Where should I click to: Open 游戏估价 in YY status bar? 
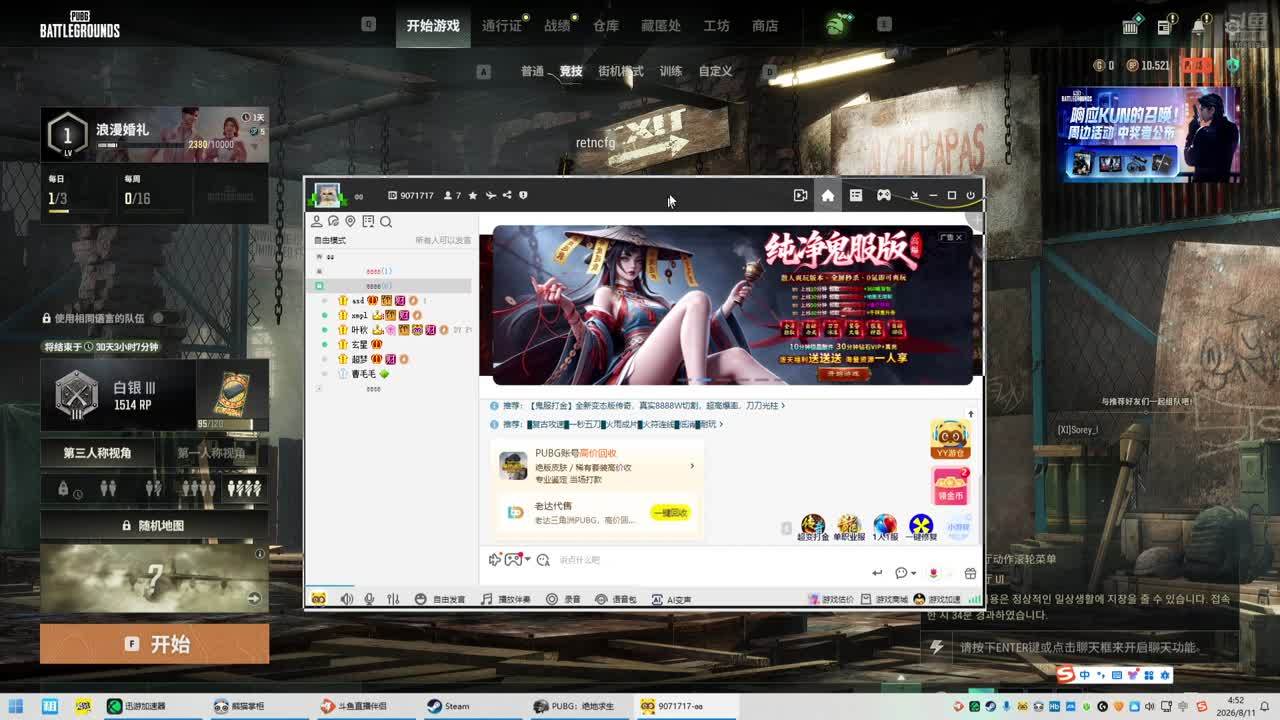coord(831,599)
